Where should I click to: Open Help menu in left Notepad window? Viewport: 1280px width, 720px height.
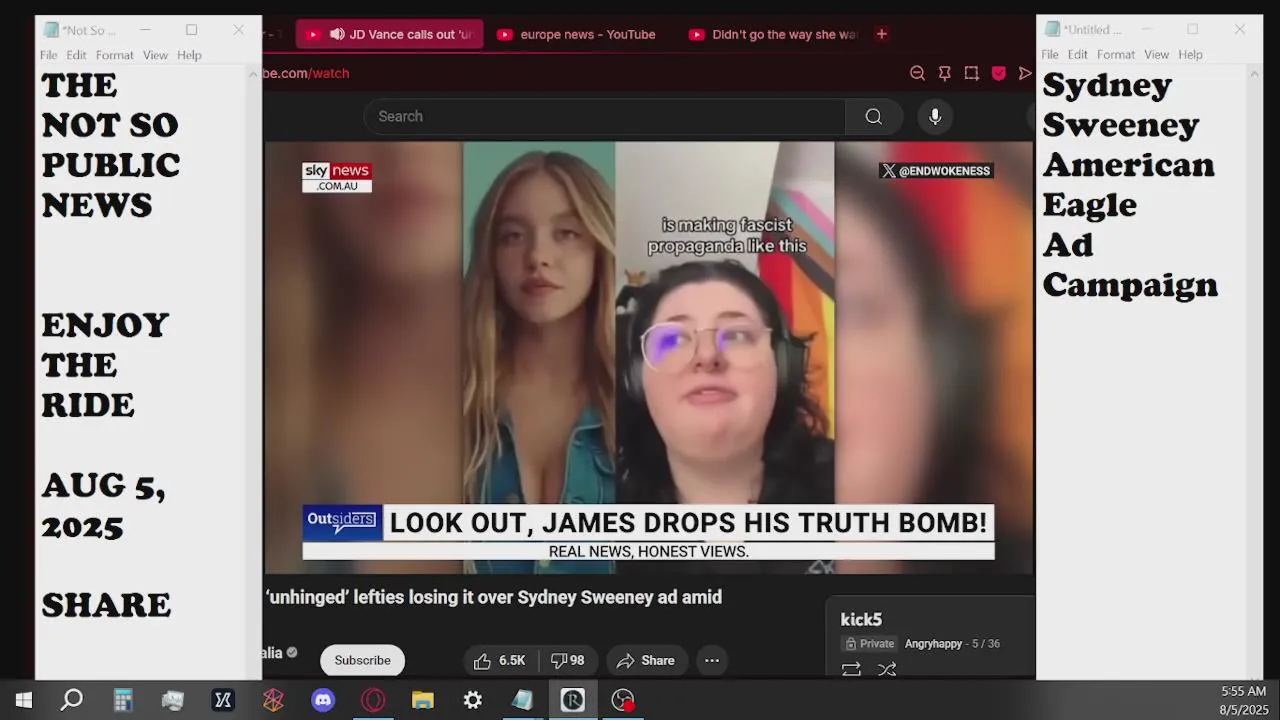(189, 55)
